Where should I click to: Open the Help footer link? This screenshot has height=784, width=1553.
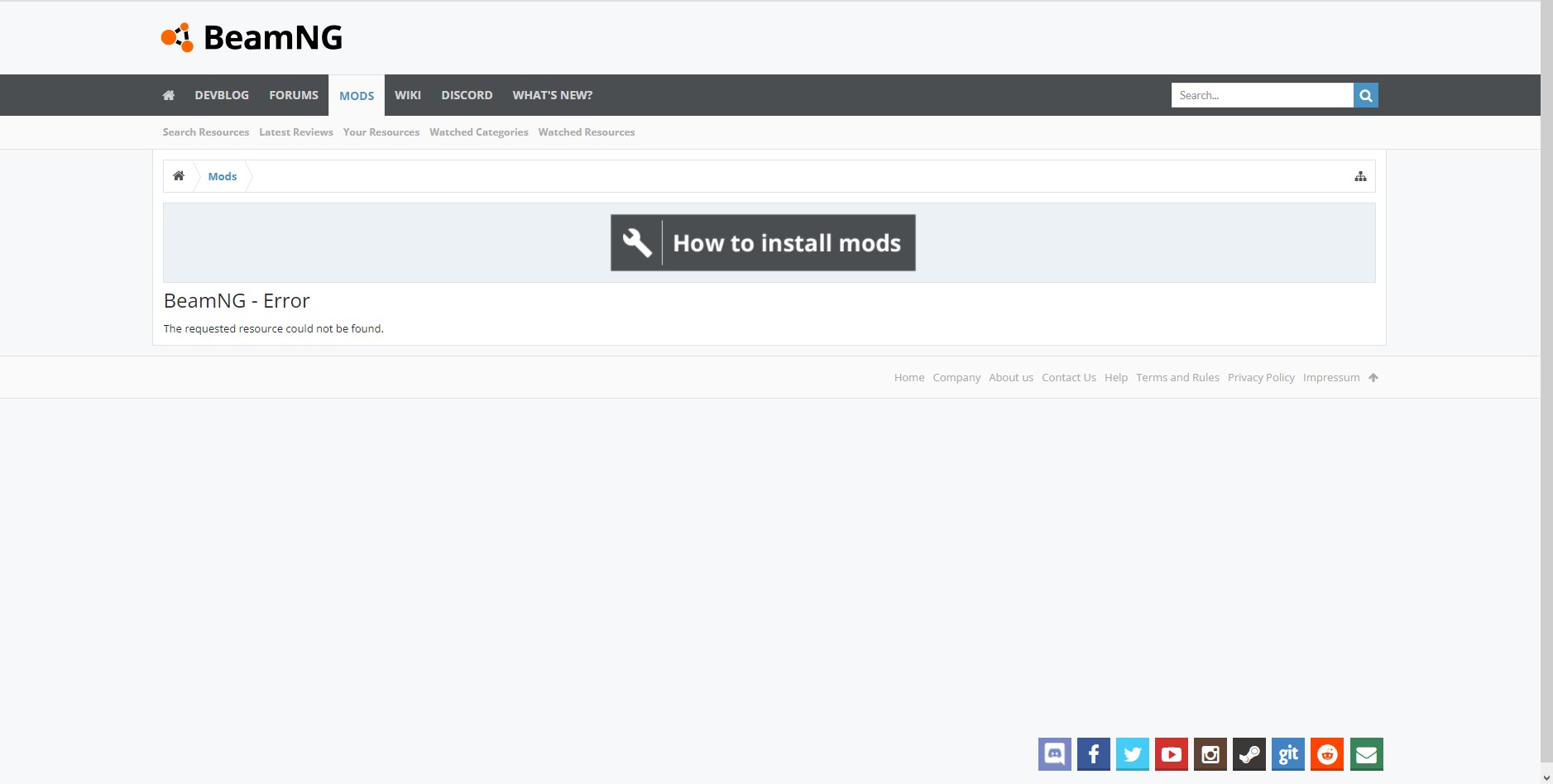click(1116, 377)
